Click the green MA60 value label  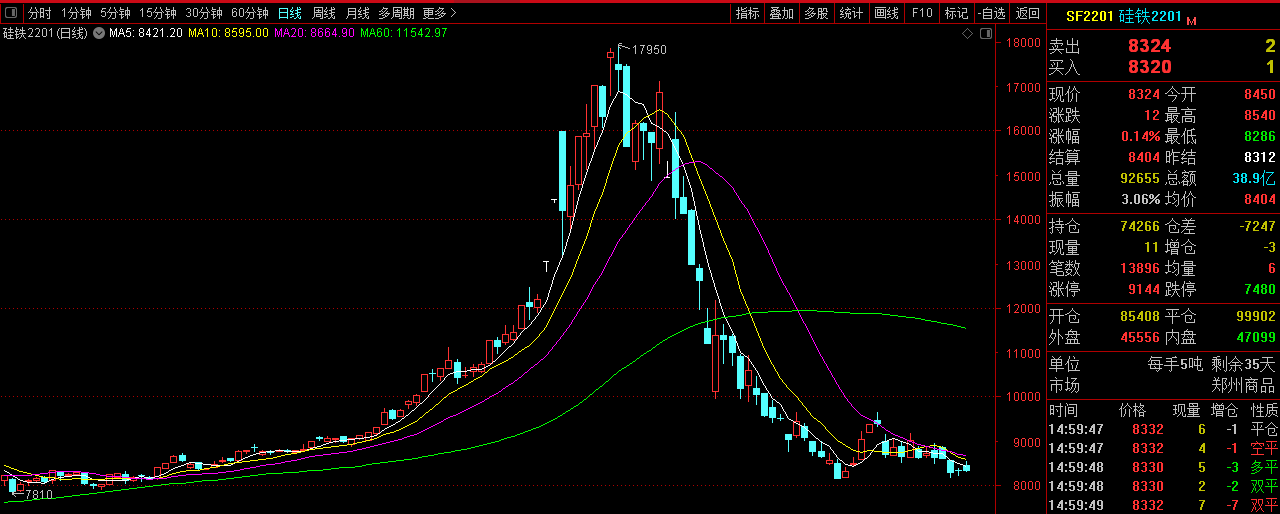point(403,33)
